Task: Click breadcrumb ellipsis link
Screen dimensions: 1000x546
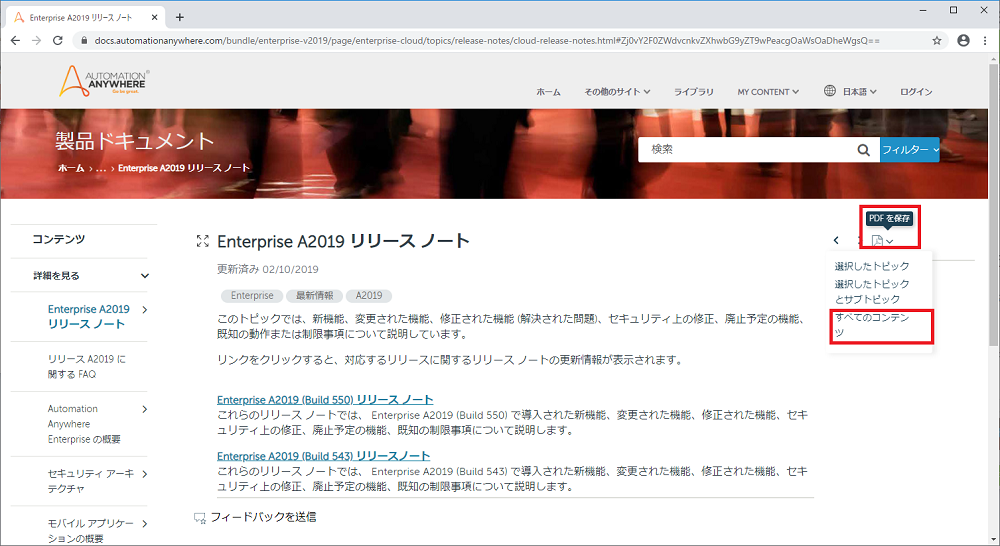Action: point(101,168)
